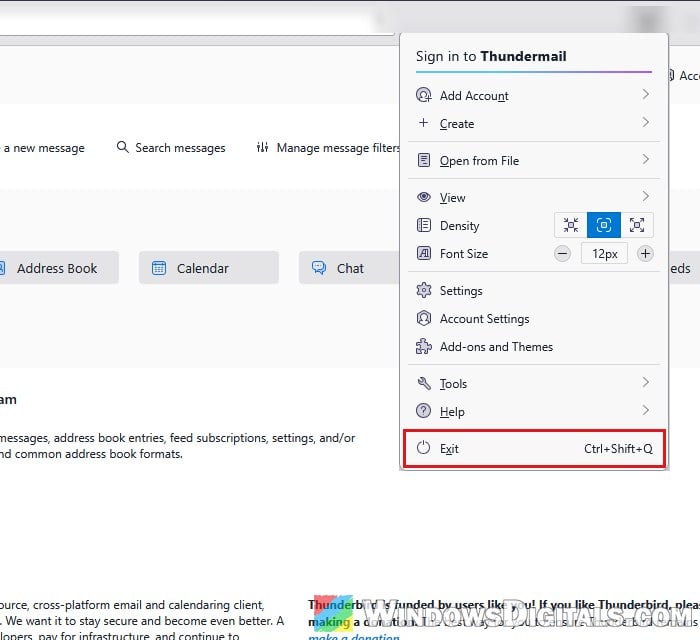The height and width of the screenshot is (640, 700).
Task: Open Settings from the app menu
Action: tap(534, 291)
